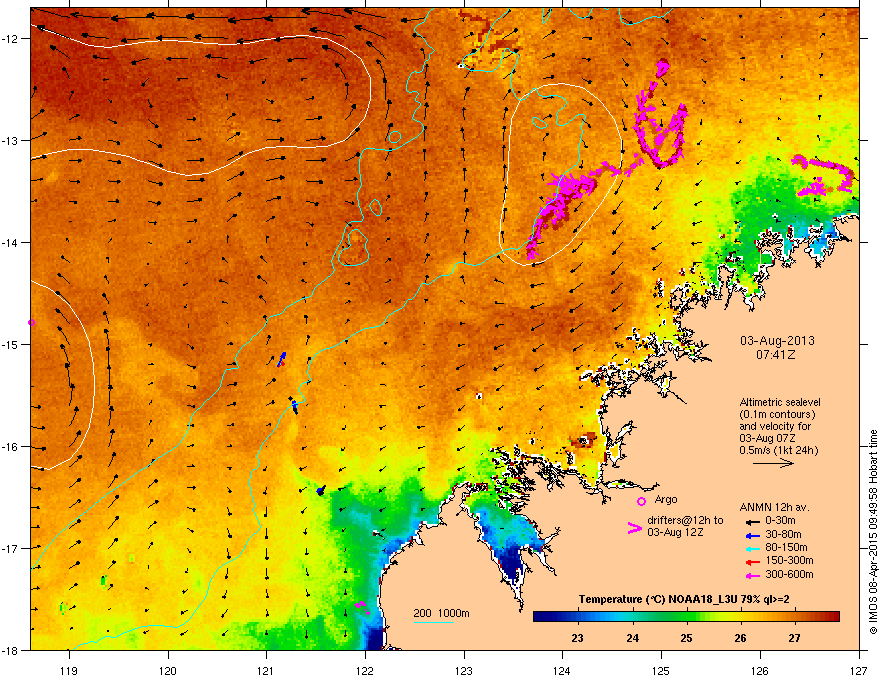Click the magenta 300-600m arrow legend symbol
The image size is (880, 680).
point(752,575)
